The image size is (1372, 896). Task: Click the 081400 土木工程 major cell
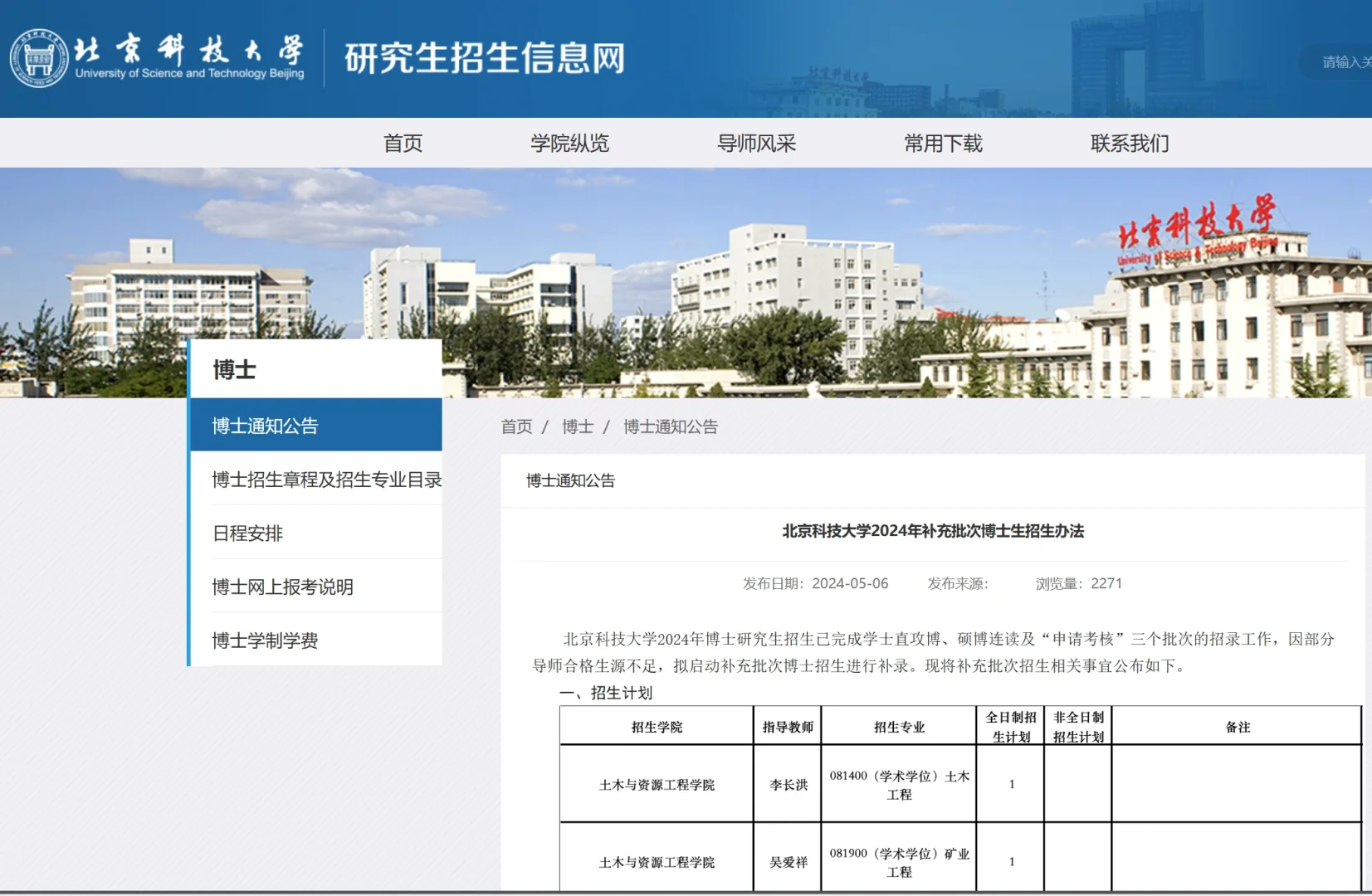point(899,785)
